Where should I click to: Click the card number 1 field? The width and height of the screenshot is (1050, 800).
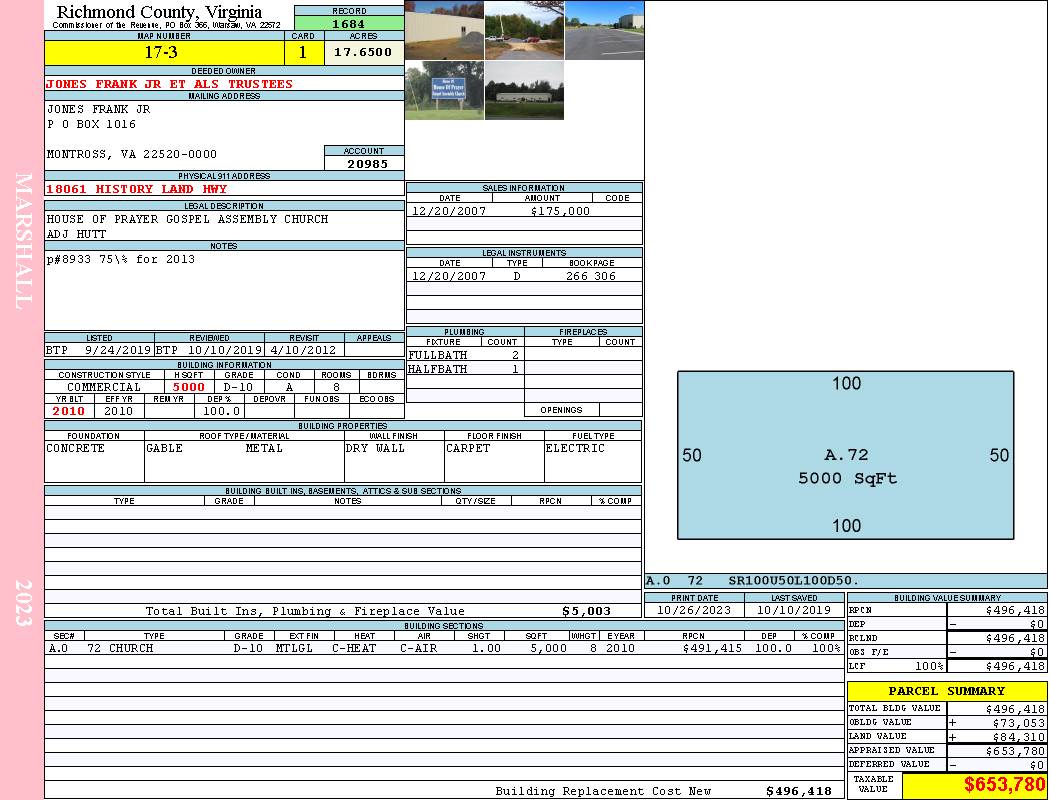point(303,52)
